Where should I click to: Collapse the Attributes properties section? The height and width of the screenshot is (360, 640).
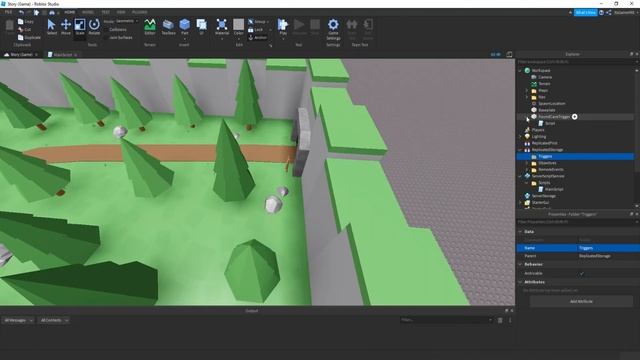click(x=520, y=282)
